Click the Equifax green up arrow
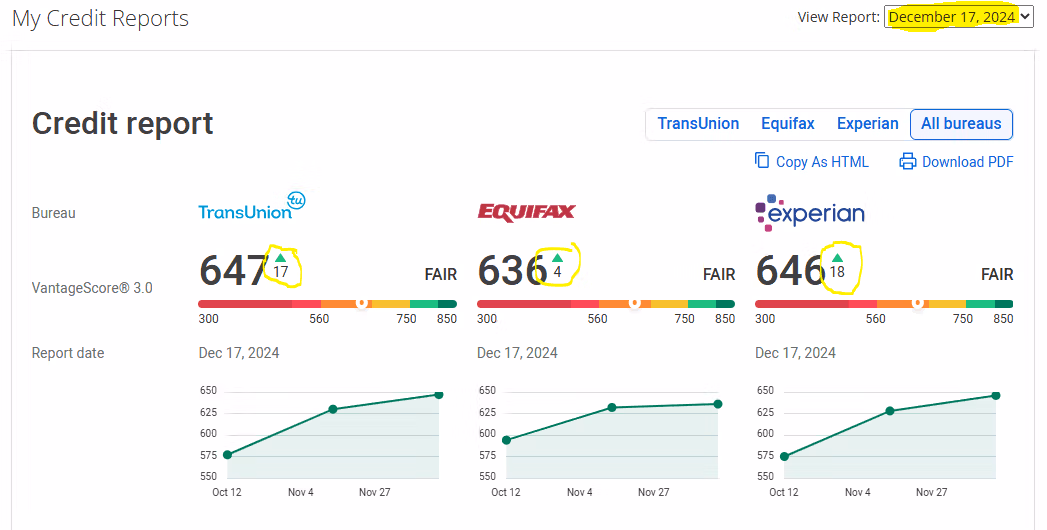The image size is (1047, 530). [558, 258]
